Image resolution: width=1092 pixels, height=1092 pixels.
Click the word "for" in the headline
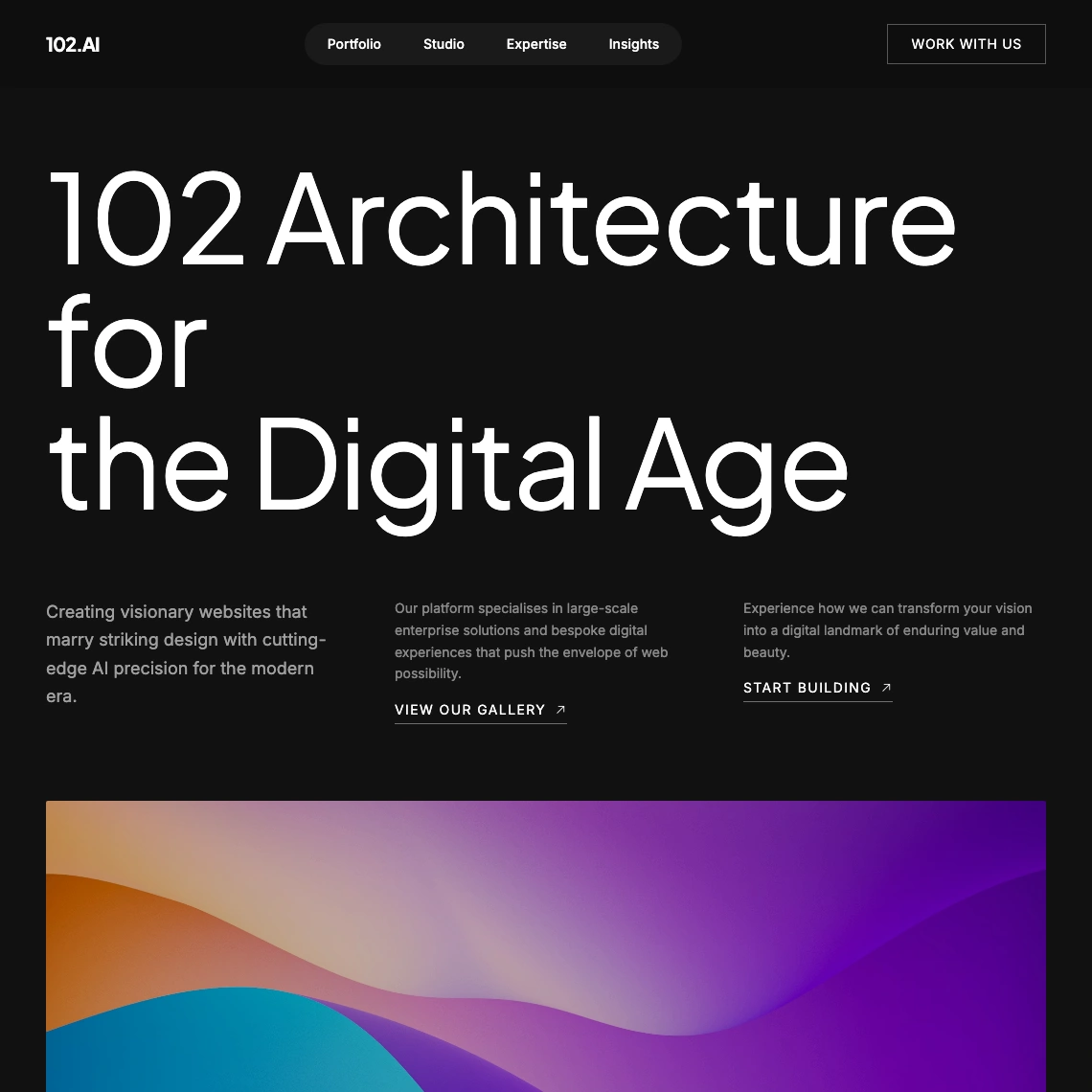pyautogui.click(x=126, y=343)
